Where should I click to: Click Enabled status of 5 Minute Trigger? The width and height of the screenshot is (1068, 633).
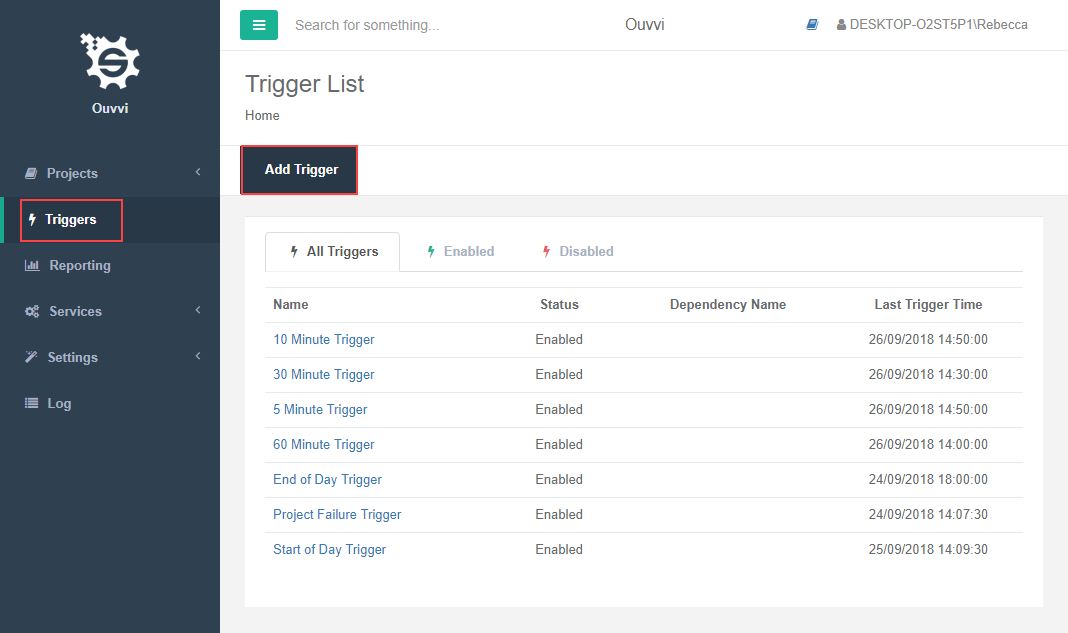[559, 410]
